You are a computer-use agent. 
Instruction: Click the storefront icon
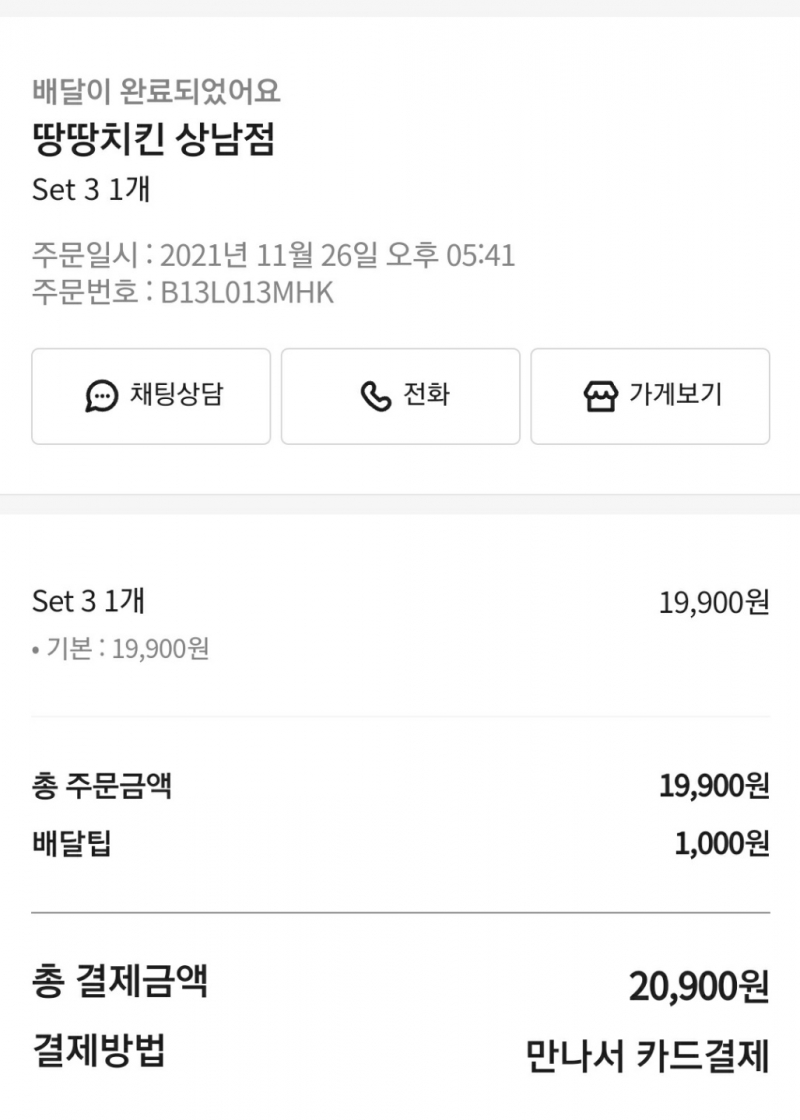[x=600, y=396]
